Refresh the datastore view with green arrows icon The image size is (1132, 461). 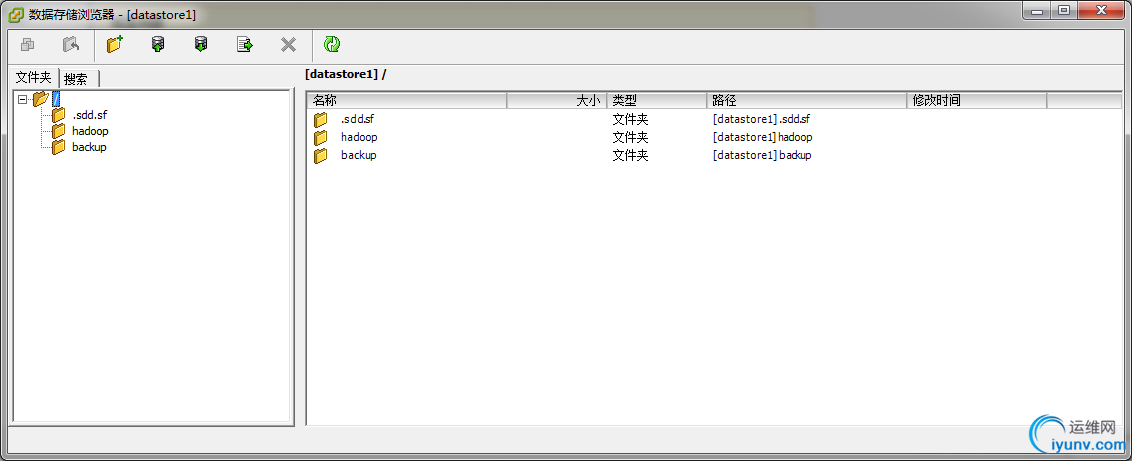click(332, 45)
